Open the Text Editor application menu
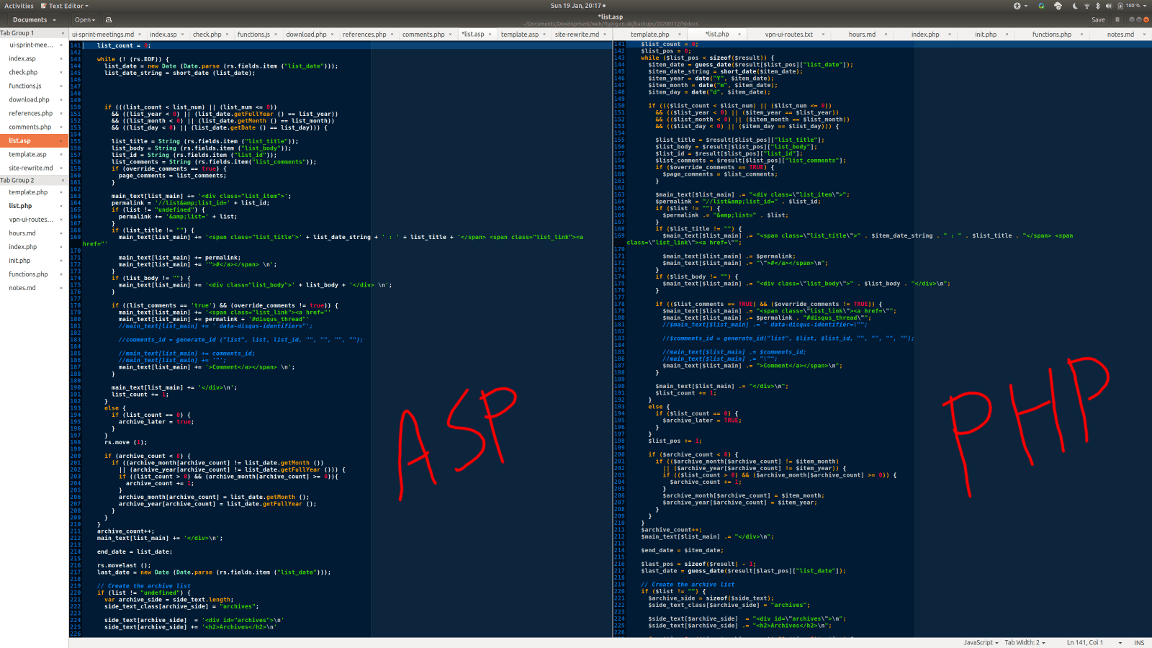Viewport: 1152px width, 648px height. [64, 6]
